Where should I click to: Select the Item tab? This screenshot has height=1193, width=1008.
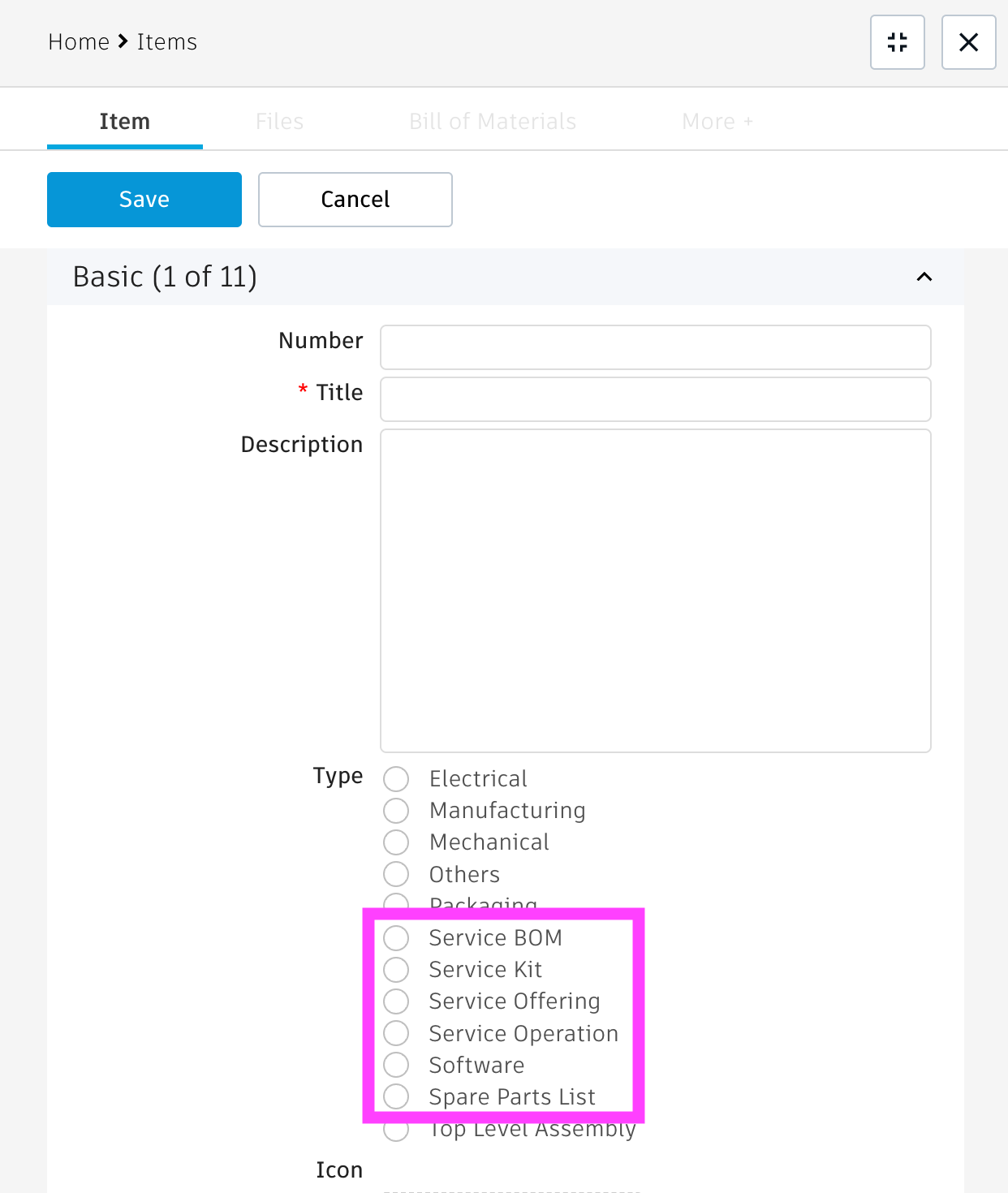tap(125, 122)
